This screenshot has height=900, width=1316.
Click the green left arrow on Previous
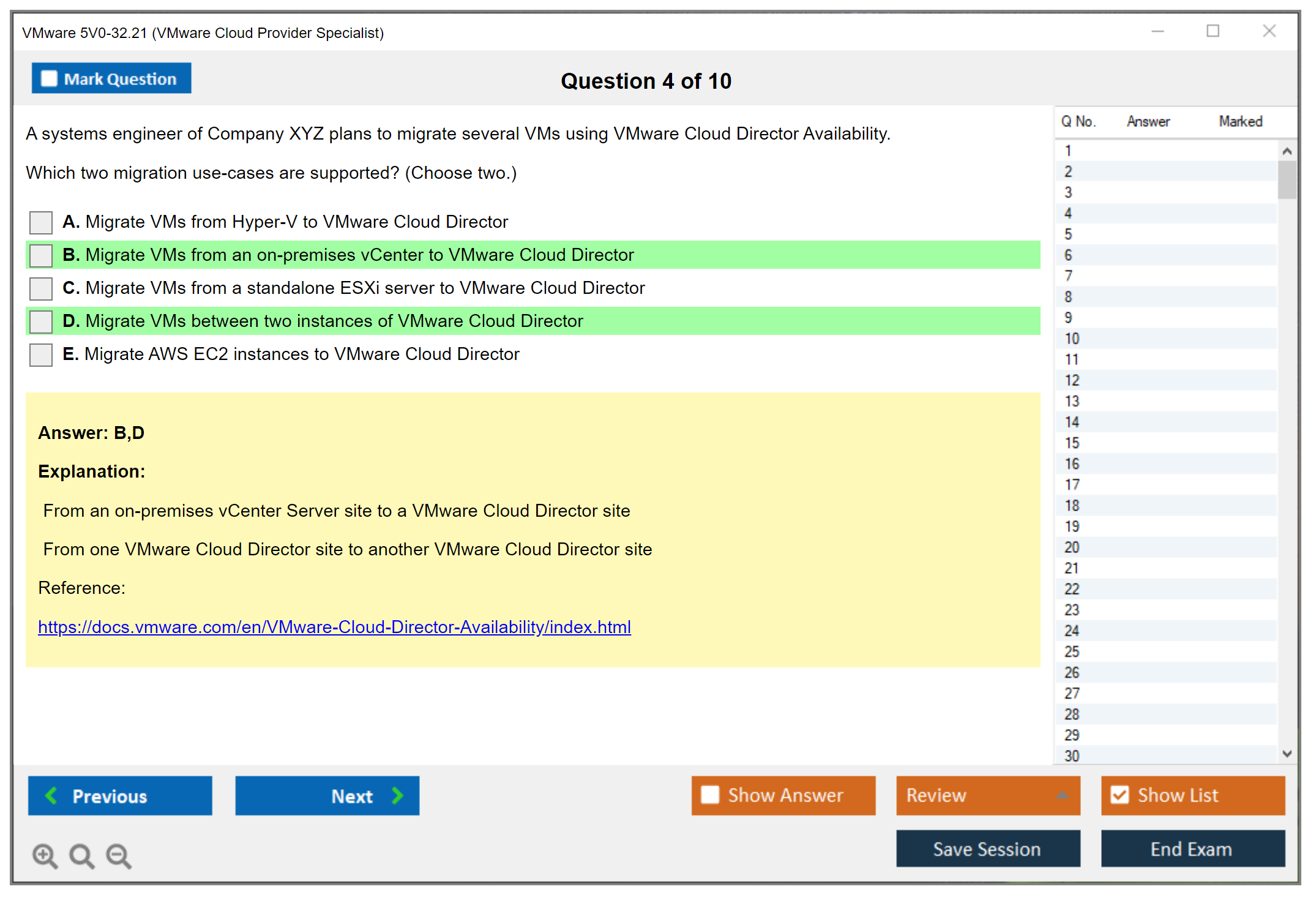pos(51,795)
